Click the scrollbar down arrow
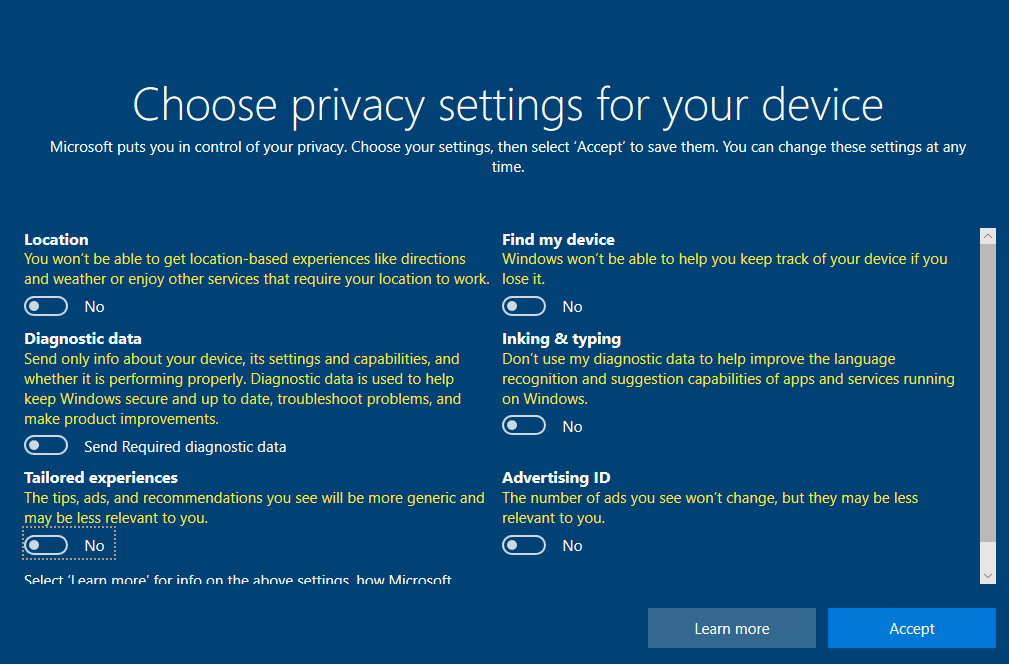Screen dimensions: 1009x664 (988, 576)
